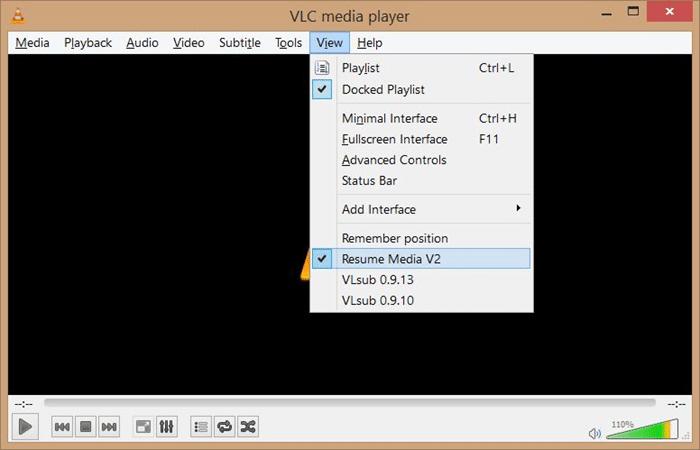Image resolution: width=700 pixels, height=450 pixels.
Task: Select Remember position extension
Action: coord(421,238)
